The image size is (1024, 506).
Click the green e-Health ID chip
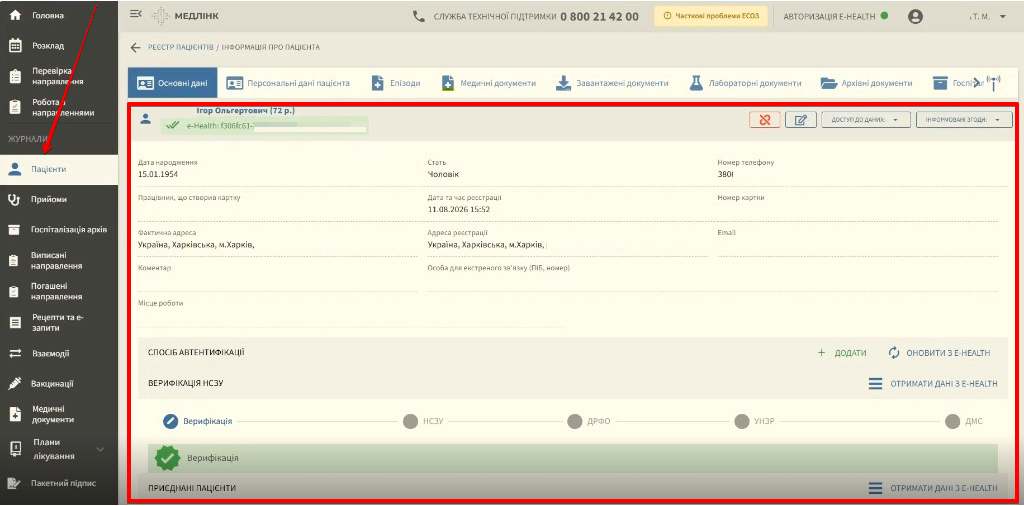tap(264, 125)
